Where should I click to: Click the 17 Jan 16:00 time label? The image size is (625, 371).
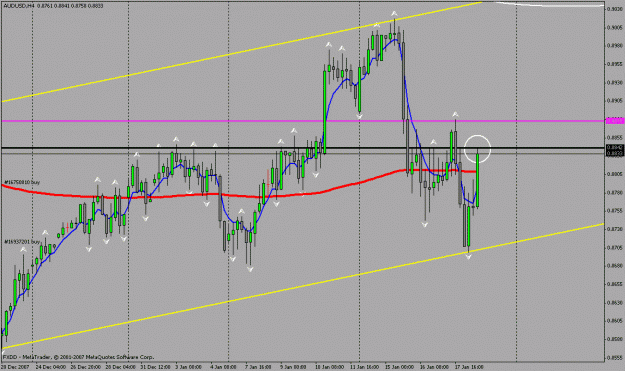(469, 367)
